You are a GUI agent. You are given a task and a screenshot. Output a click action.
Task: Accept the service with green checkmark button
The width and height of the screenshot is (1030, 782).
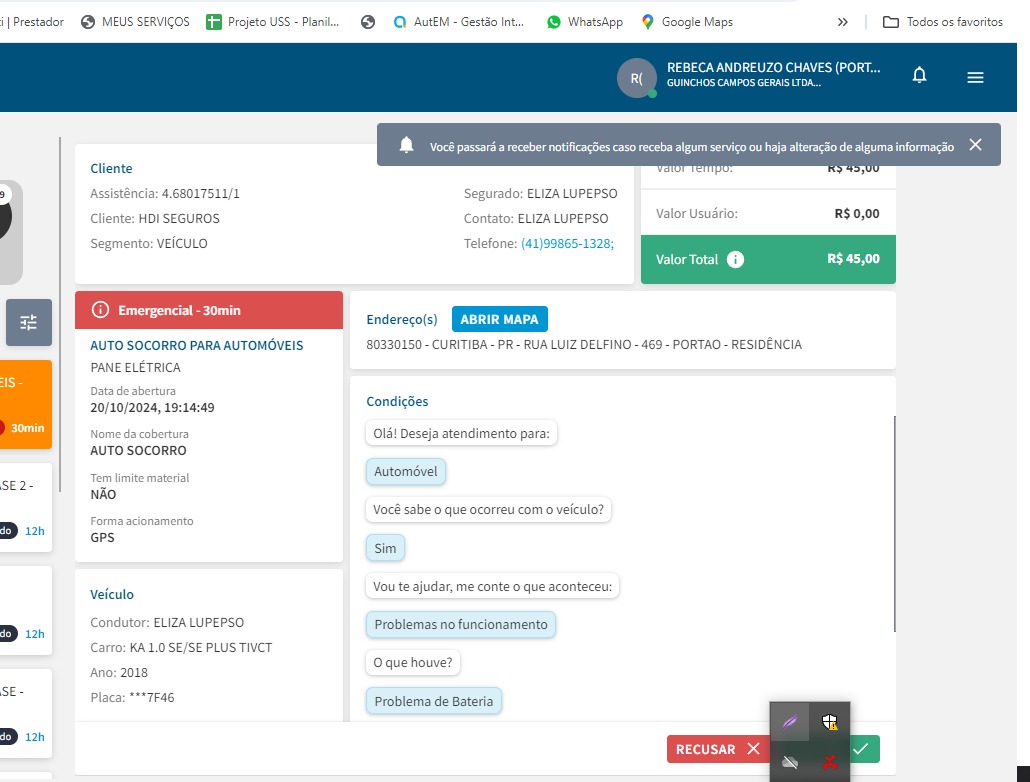pyautogui.click(x=864, y=749)
